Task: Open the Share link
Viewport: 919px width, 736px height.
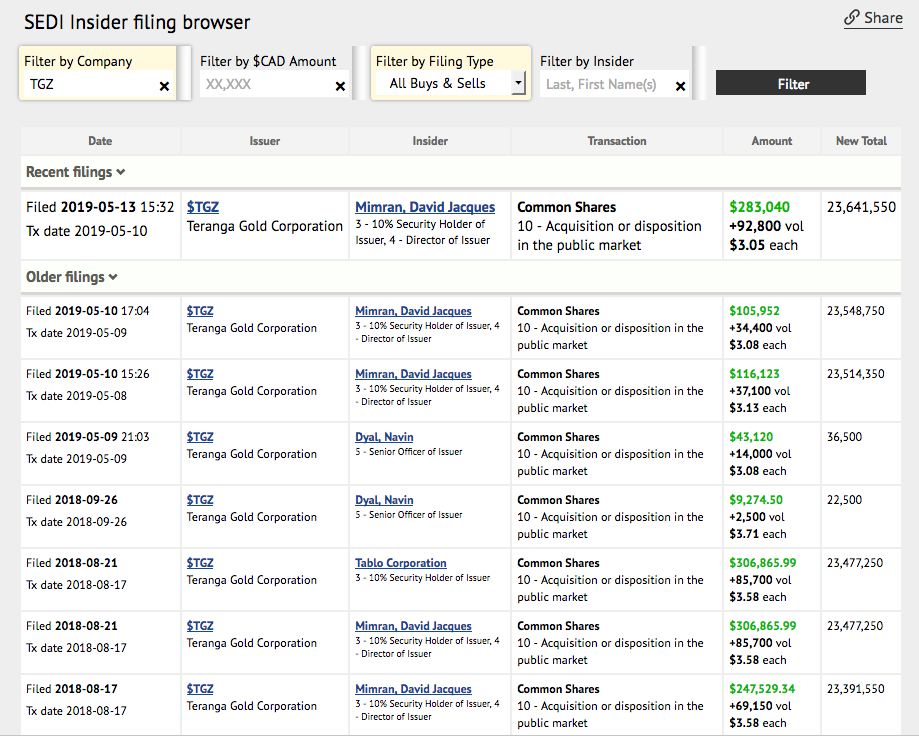Action: click(x=873, y=18)
